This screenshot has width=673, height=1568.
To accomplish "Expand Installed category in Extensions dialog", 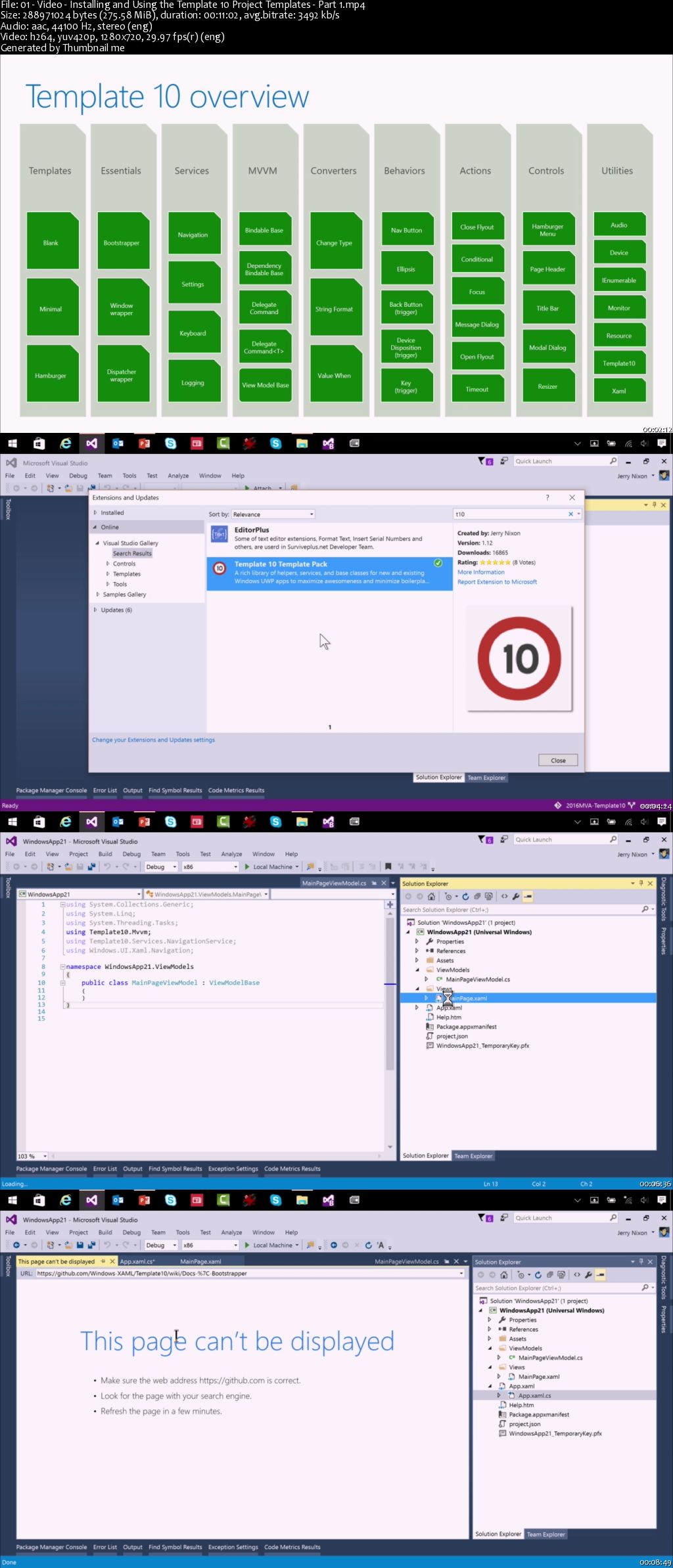I will pyautogui.click(x=95, y=512).
